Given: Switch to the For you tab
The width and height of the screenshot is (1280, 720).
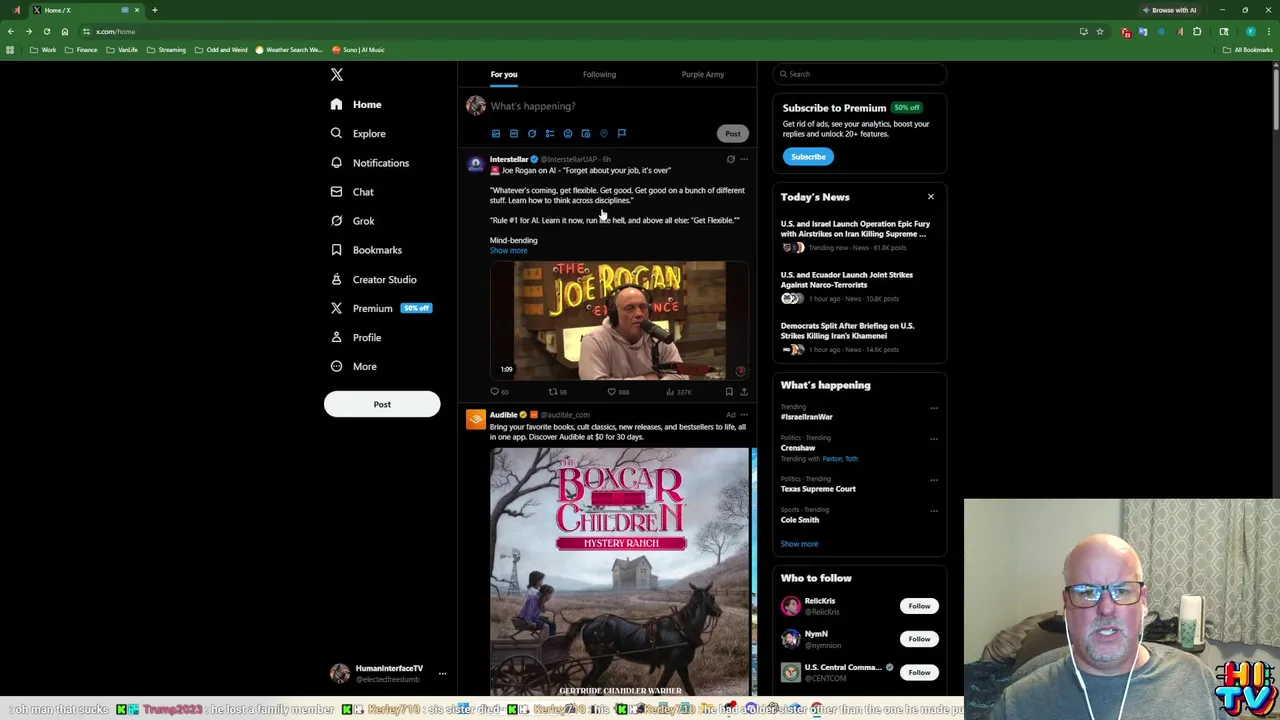Looking at the screenshot, I should click(x=504, y=74).
